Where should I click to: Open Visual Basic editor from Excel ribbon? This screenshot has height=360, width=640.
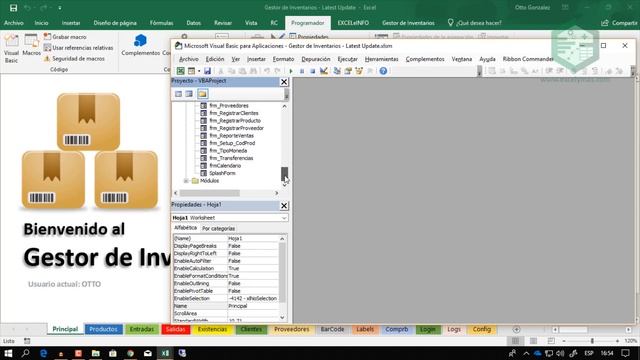pyautogui.click(x=11, y=49)
